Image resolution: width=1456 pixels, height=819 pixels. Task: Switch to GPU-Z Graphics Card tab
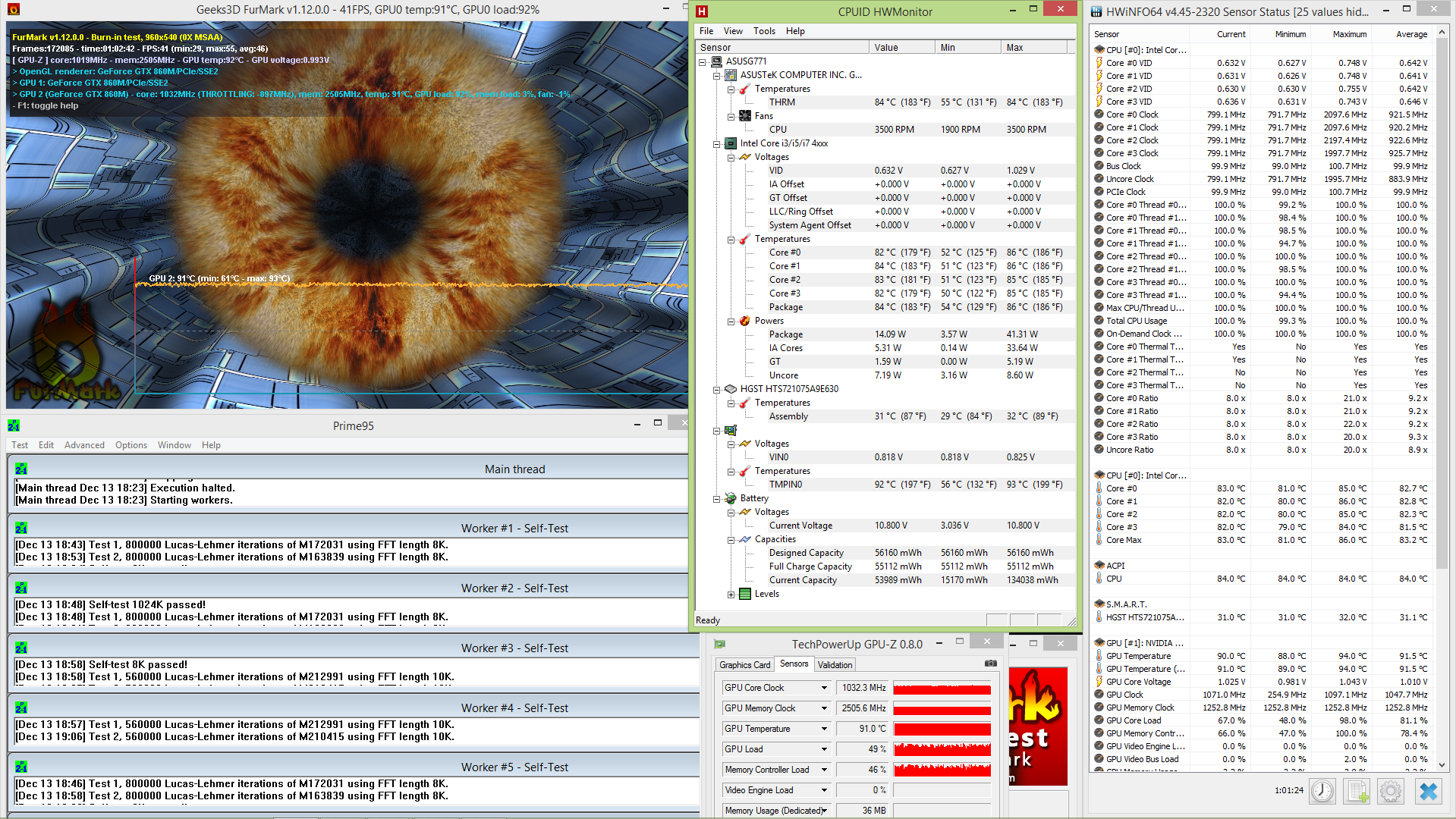(x=745, y=665)
